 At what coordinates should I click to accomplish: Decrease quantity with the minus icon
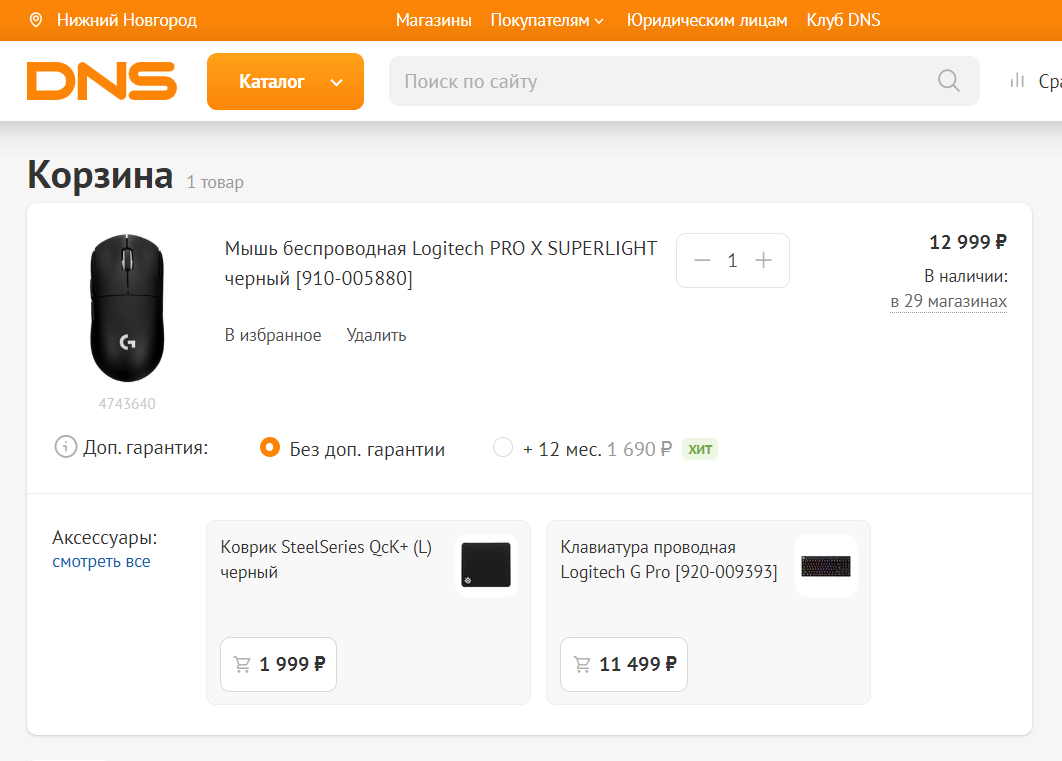pos(702,260)
